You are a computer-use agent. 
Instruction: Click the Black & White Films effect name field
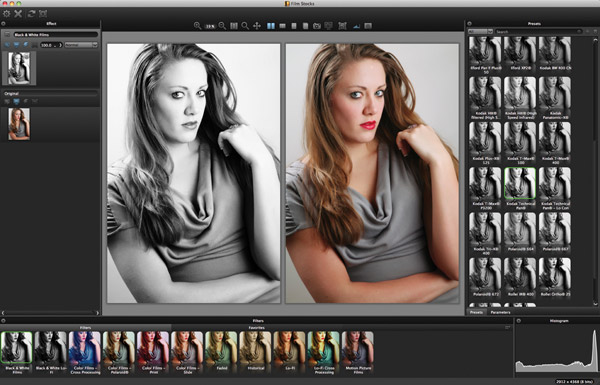point(56,34)
